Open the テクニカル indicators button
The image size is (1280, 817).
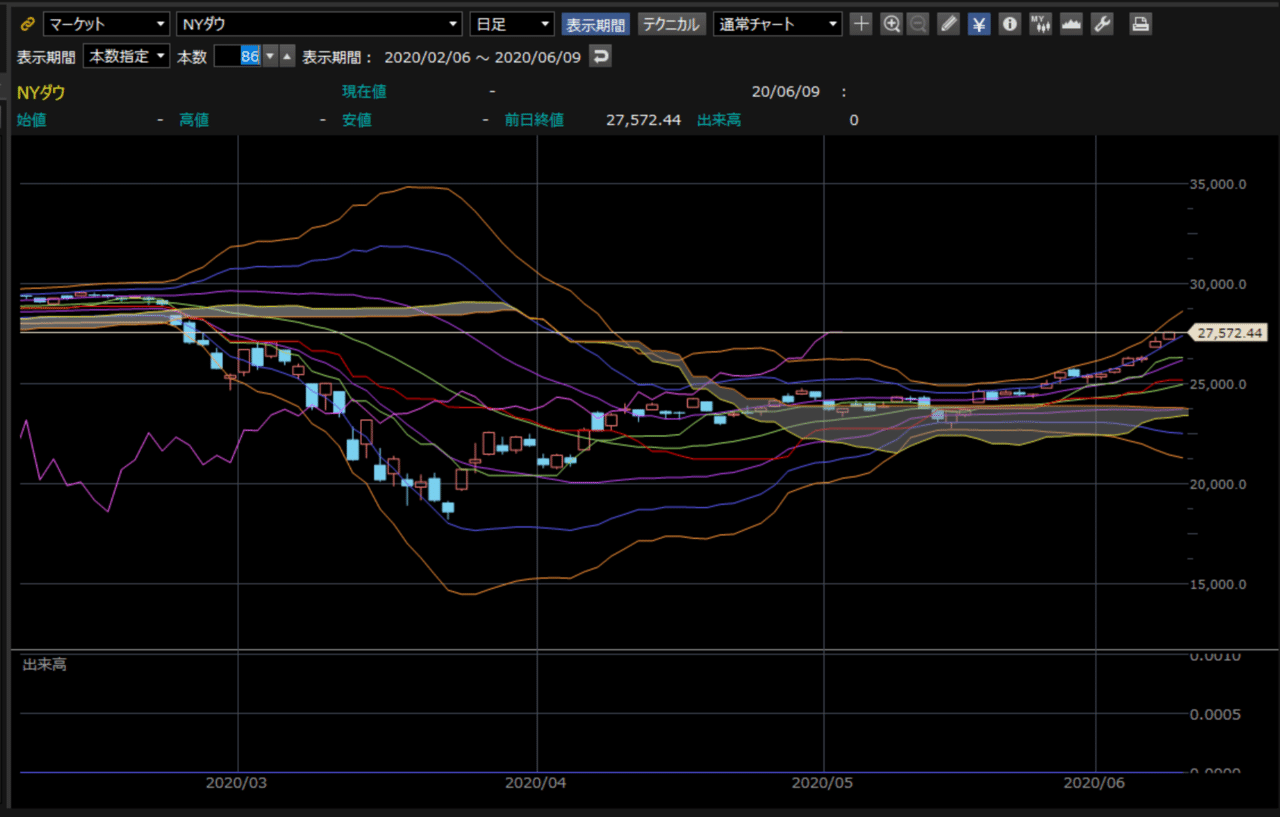(671, 24)
